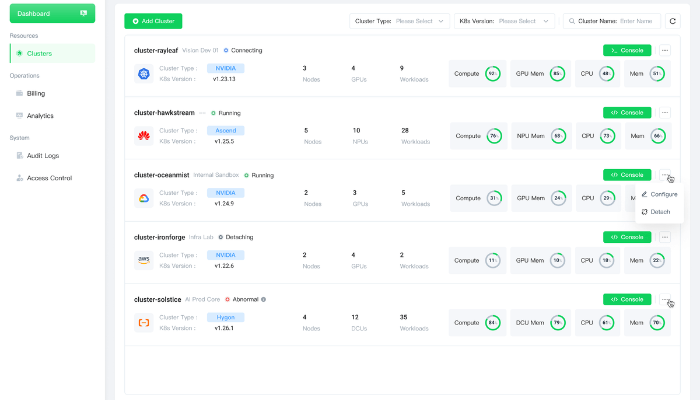Click the info icon next to Abnormal status
Screen dimensions: 700x400
pyautogui.click(x=264, y=299)
